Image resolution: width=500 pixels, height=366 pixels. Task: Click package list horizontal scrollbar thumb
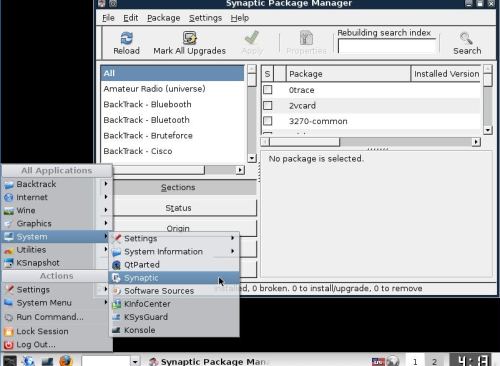(304, 142)
